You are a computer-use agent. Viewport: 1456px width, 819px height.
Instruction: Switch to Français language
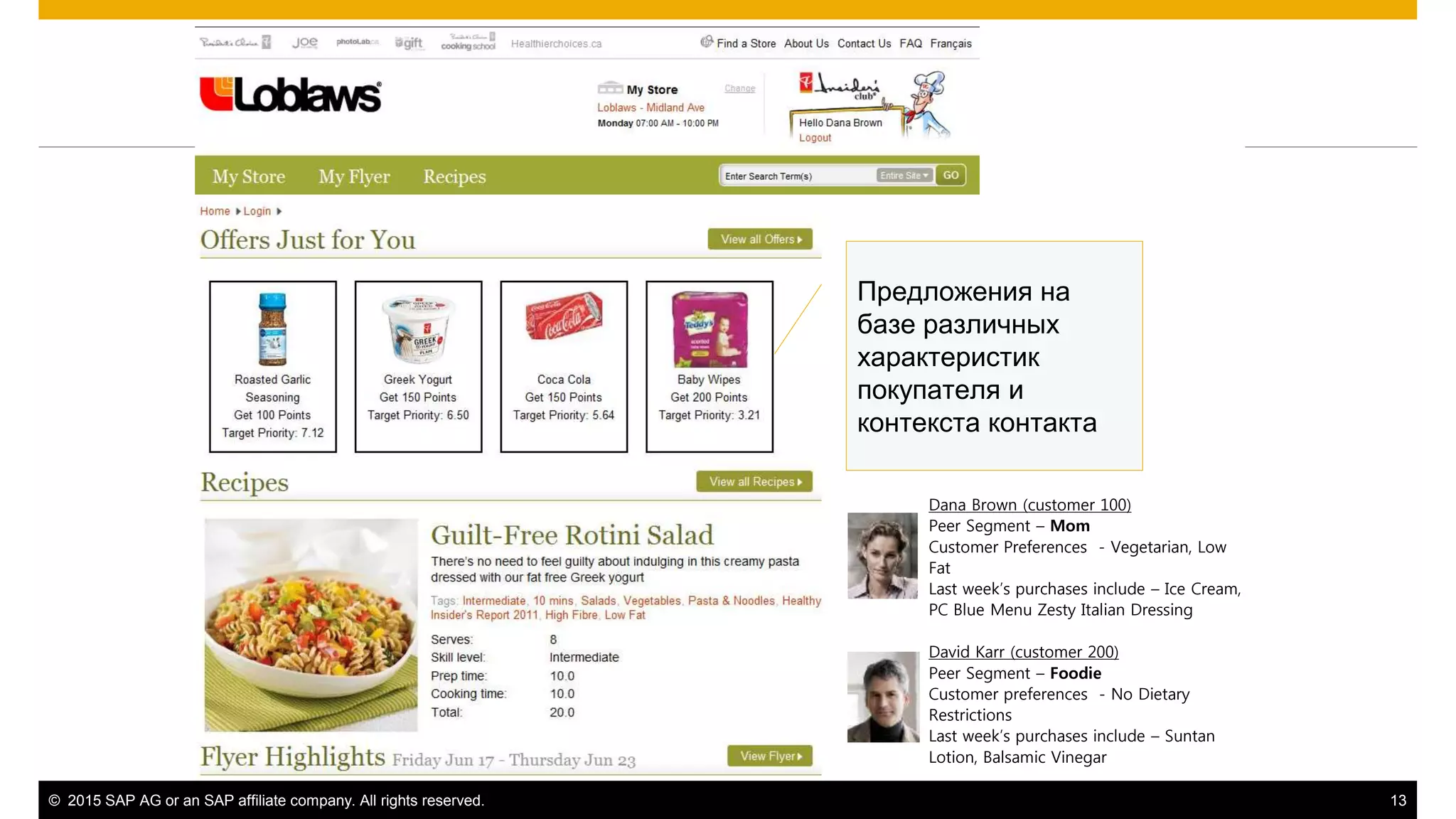(951, 44)
